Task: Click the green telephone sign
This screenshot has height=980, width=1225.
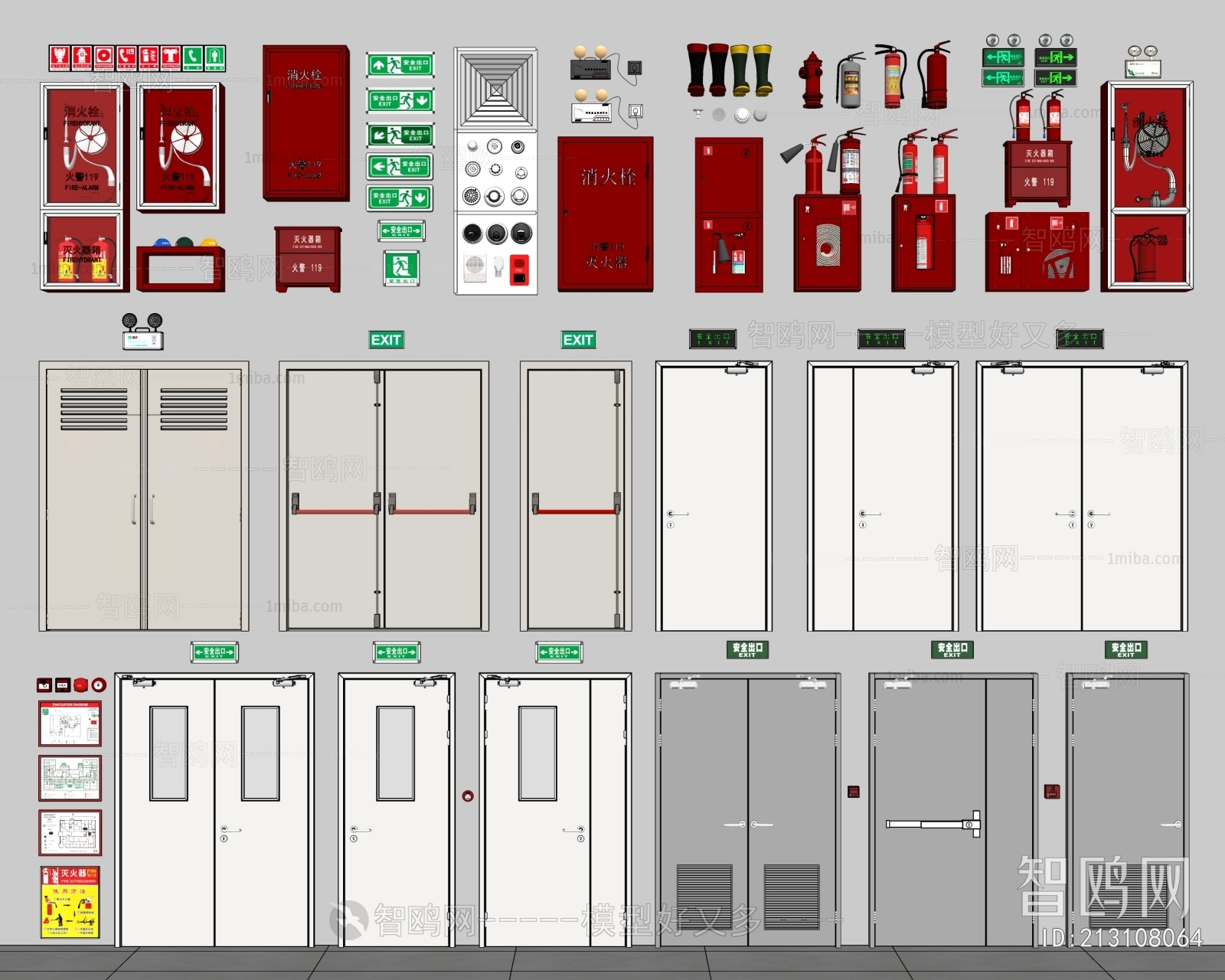Action: (x=193, y=57)
